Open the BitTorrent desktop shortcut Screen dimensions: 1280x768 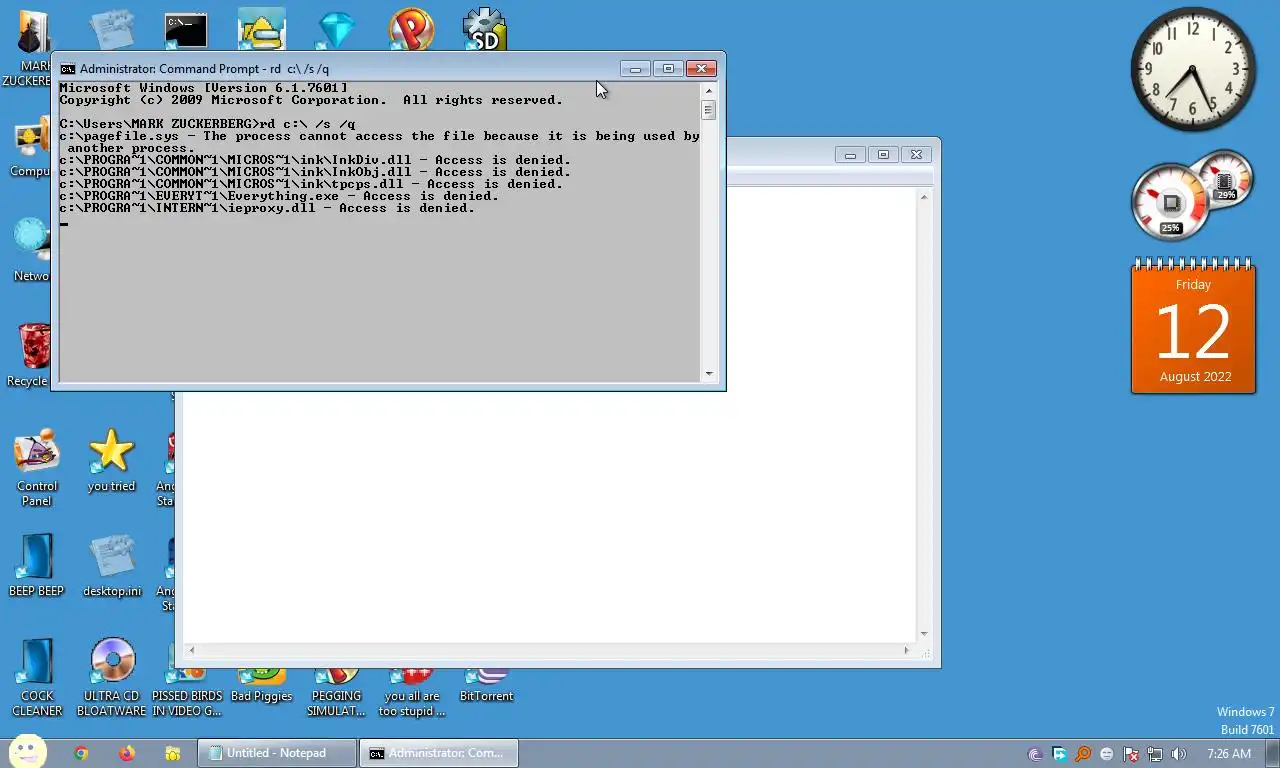click(486, 686)
